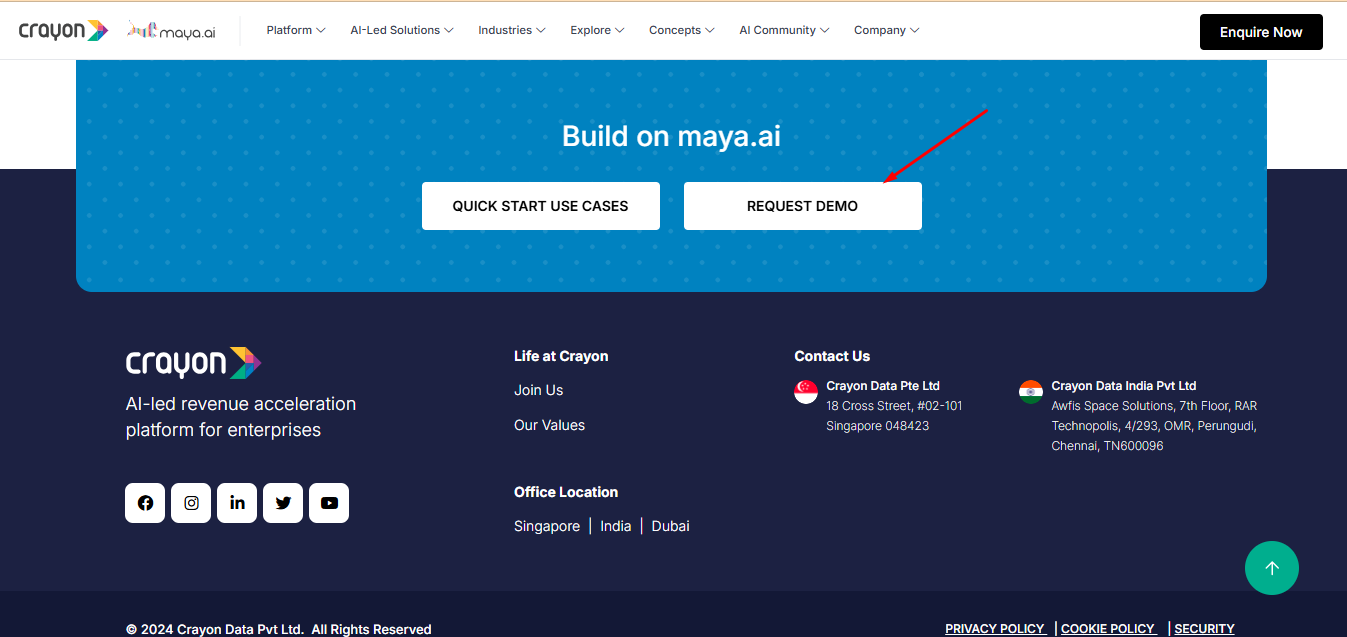The image size is (1347, 637).
Task: Click the 2024 Crayon Data copyright text
Action: click(279, 629)
